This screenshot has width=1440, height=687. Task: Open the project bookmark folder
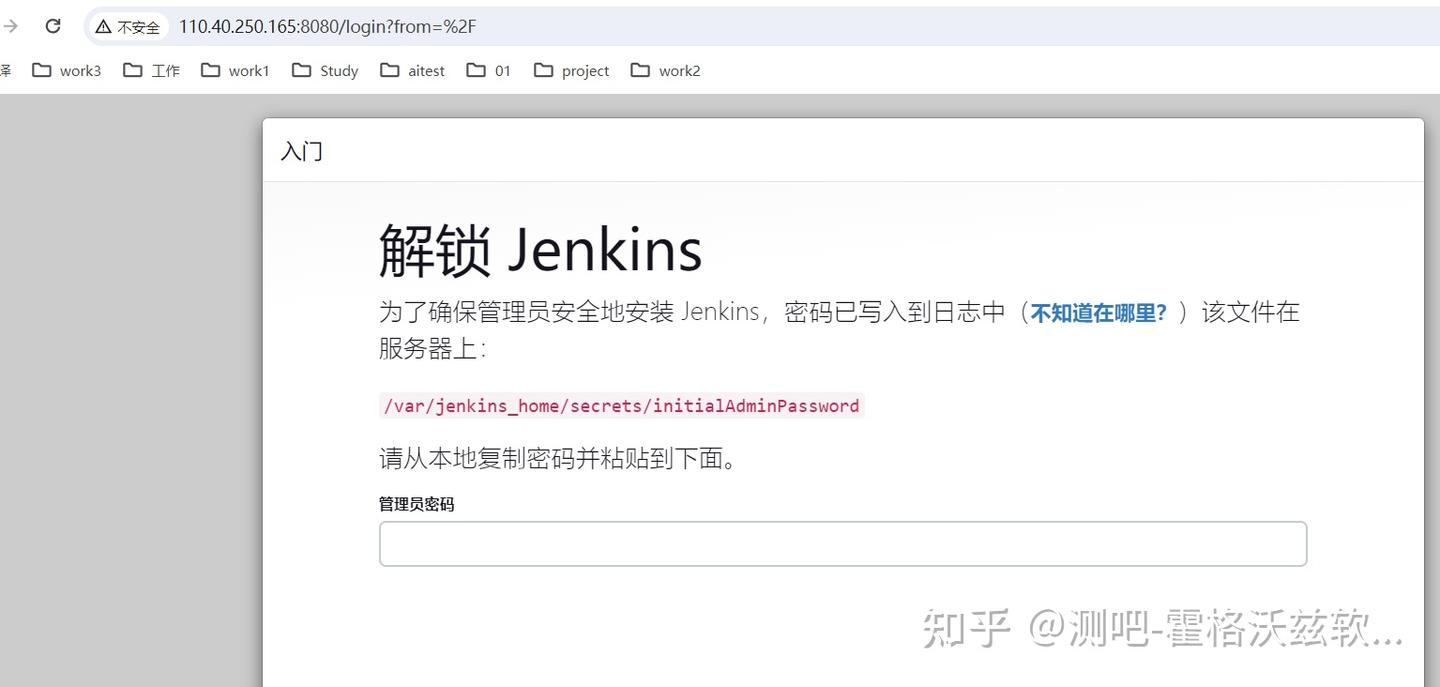570,70
